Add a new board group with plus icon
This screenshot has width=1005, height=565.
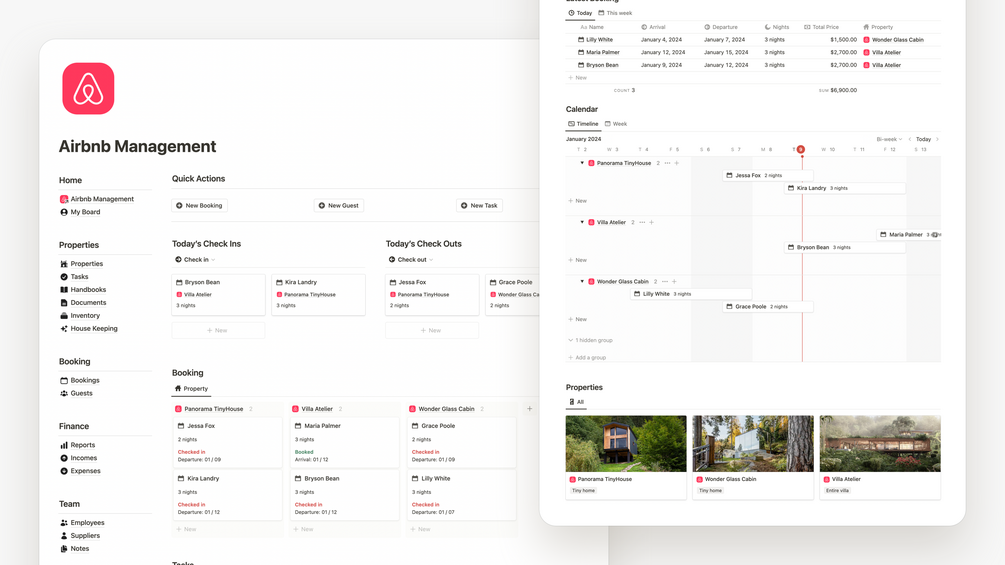point(529,409)
